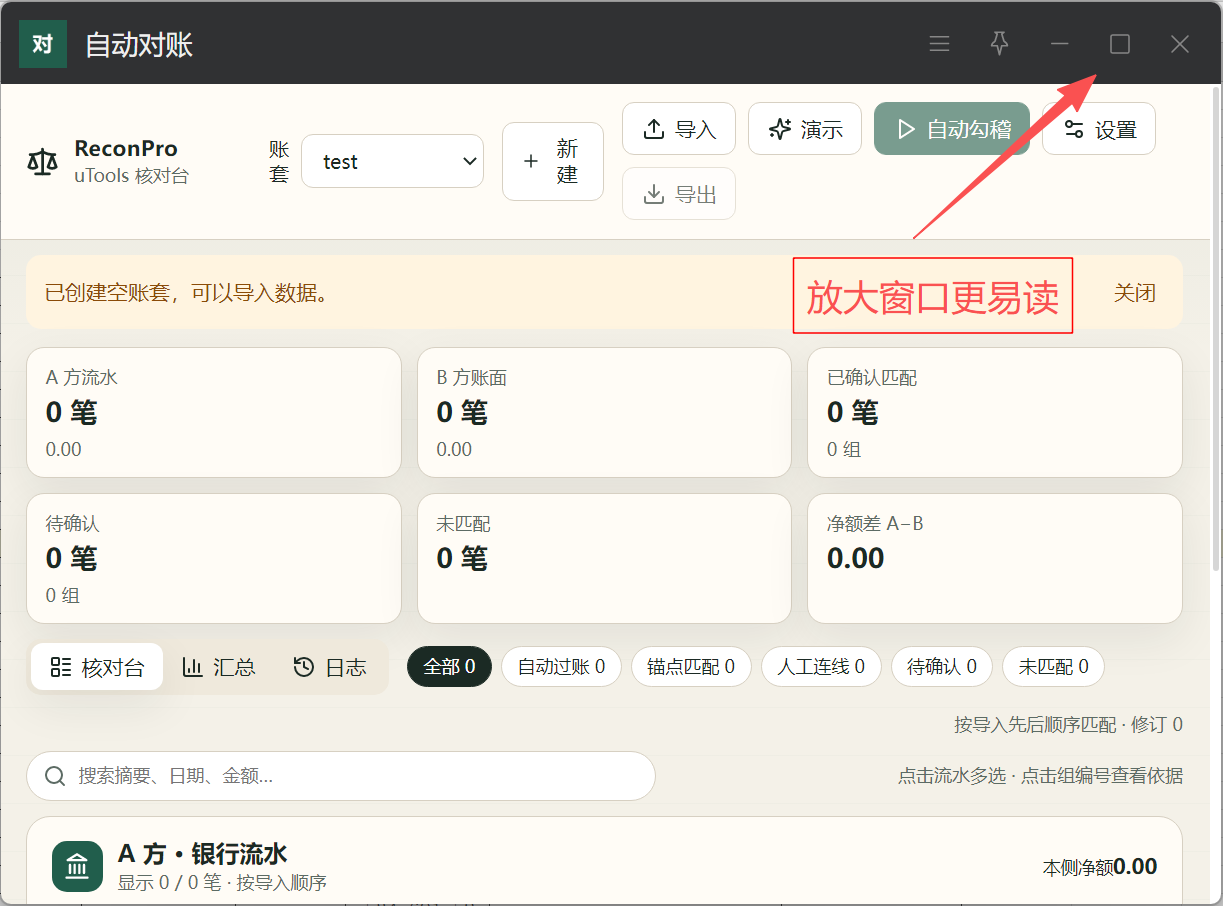Open the hamburger menu in title bar
The height and width of the screenshot is (906, 1223).
[x=939, y=44]
